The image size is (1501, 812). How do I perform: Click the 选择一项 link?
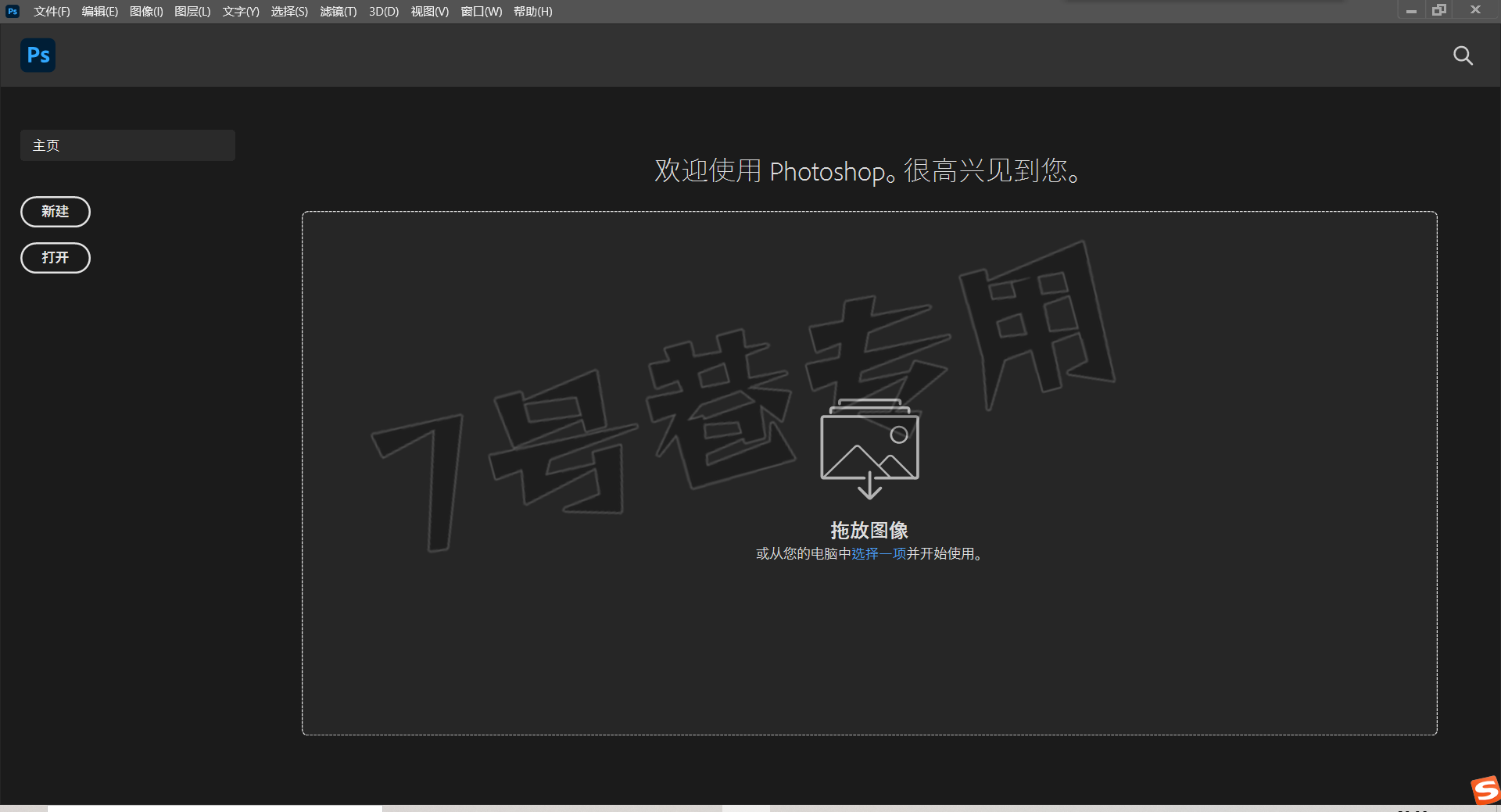[x=879, y=553]
